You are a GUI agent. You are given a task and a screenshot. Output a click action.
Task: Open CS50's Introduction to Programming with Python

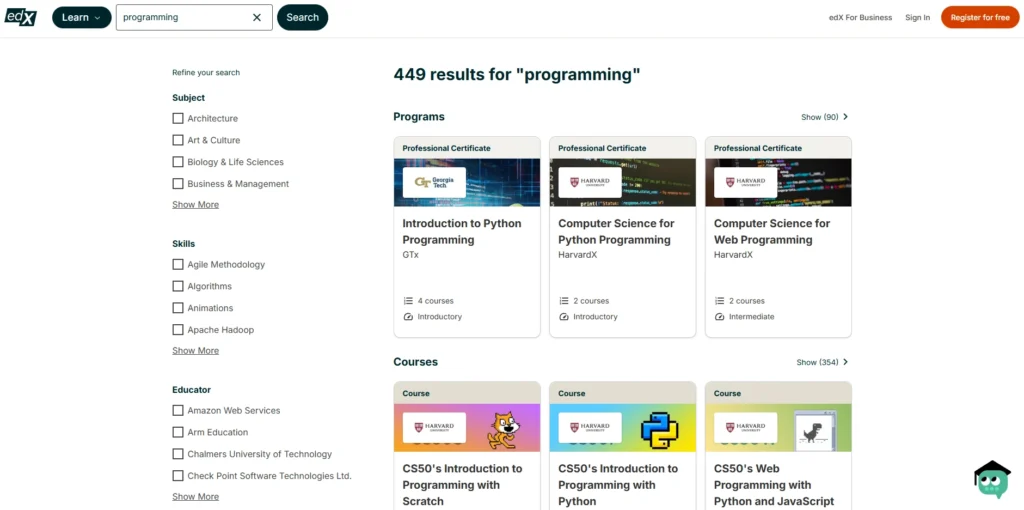tap(618, 485)
